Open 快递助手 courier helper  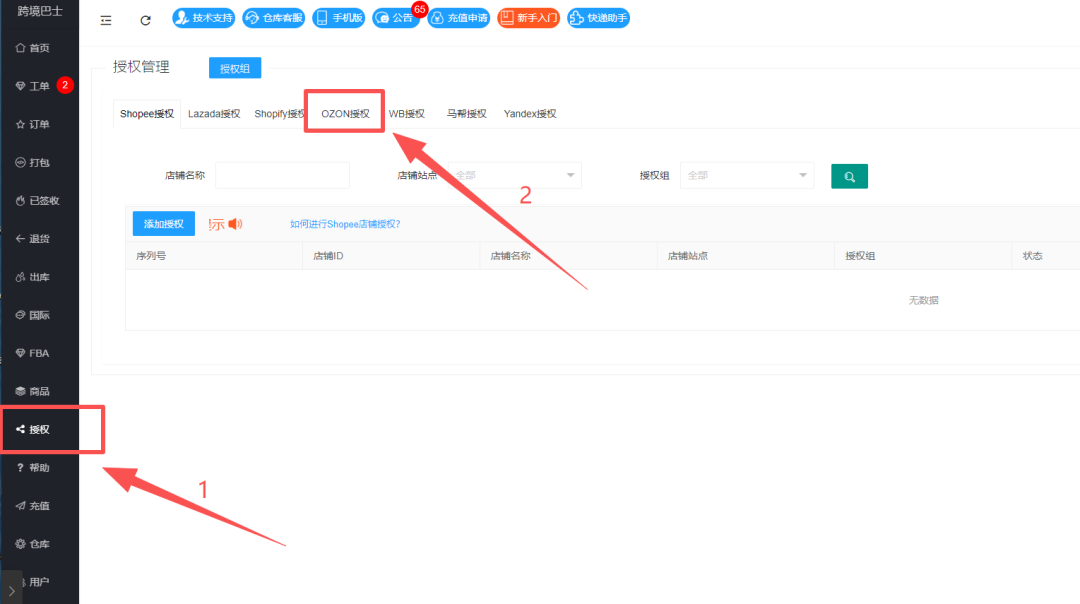pyautogui.click(x=599, y=18)
